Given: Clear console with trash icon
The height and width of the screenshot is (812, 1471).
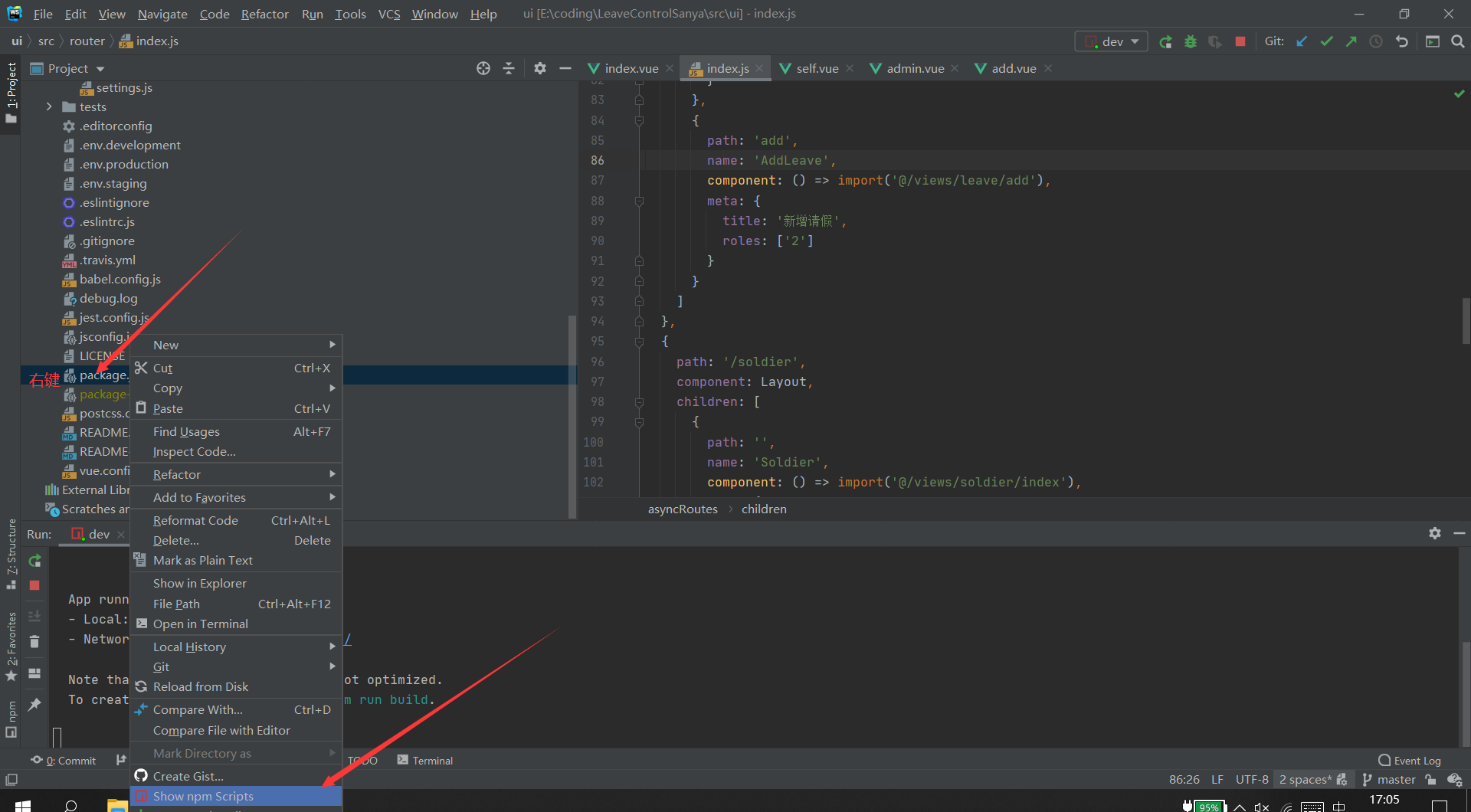Looking at the screenshot, I should click(x=34, y=642).
